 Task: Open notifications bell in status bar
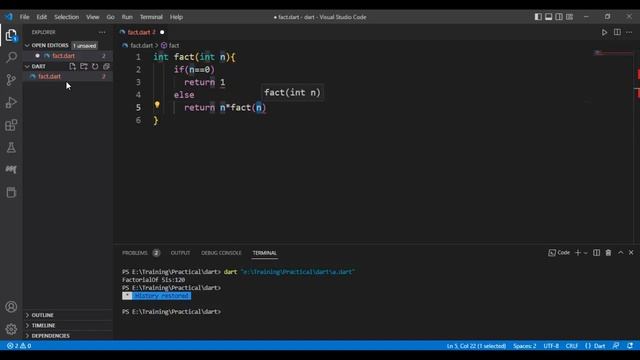[x=630, y=346]
